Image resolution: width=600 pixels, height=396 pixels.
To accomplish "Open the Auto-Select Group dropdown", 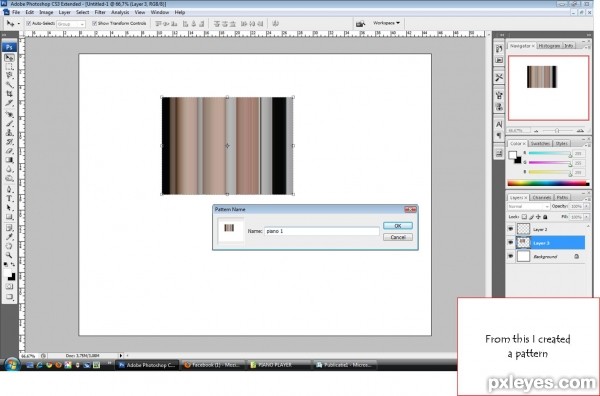I will click(x=71, y=24).
